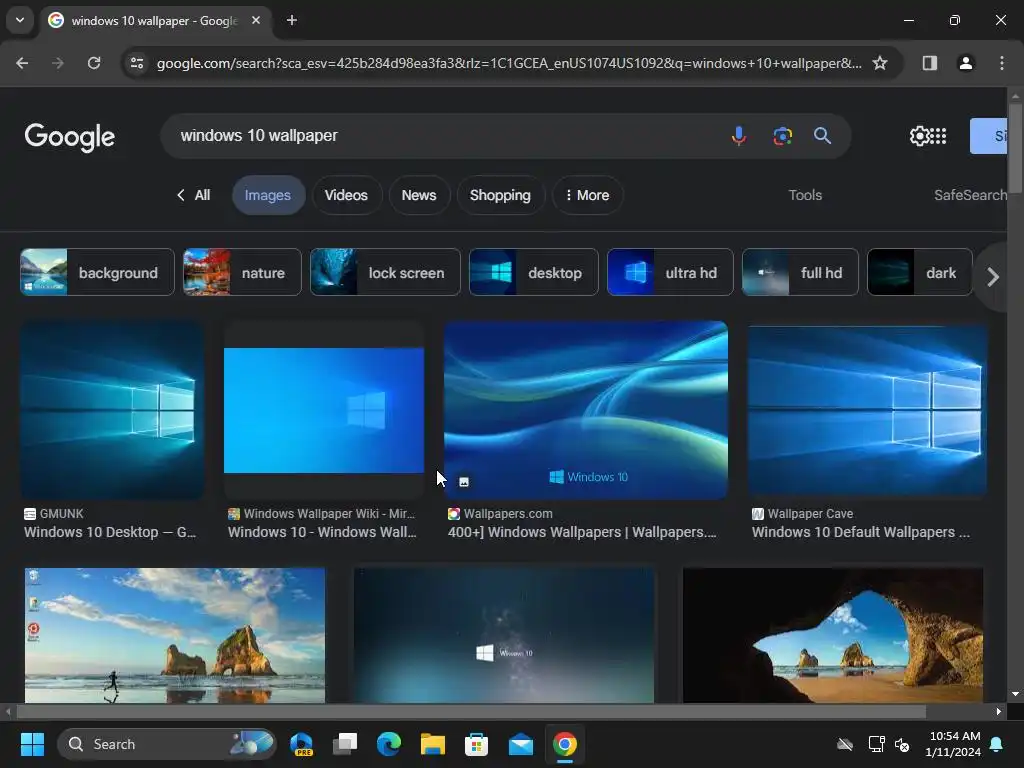The width and height of the screenshot is (1024, 768).
Task: Open the Wallpapers.com blue waves image
Action: [586, 410]
